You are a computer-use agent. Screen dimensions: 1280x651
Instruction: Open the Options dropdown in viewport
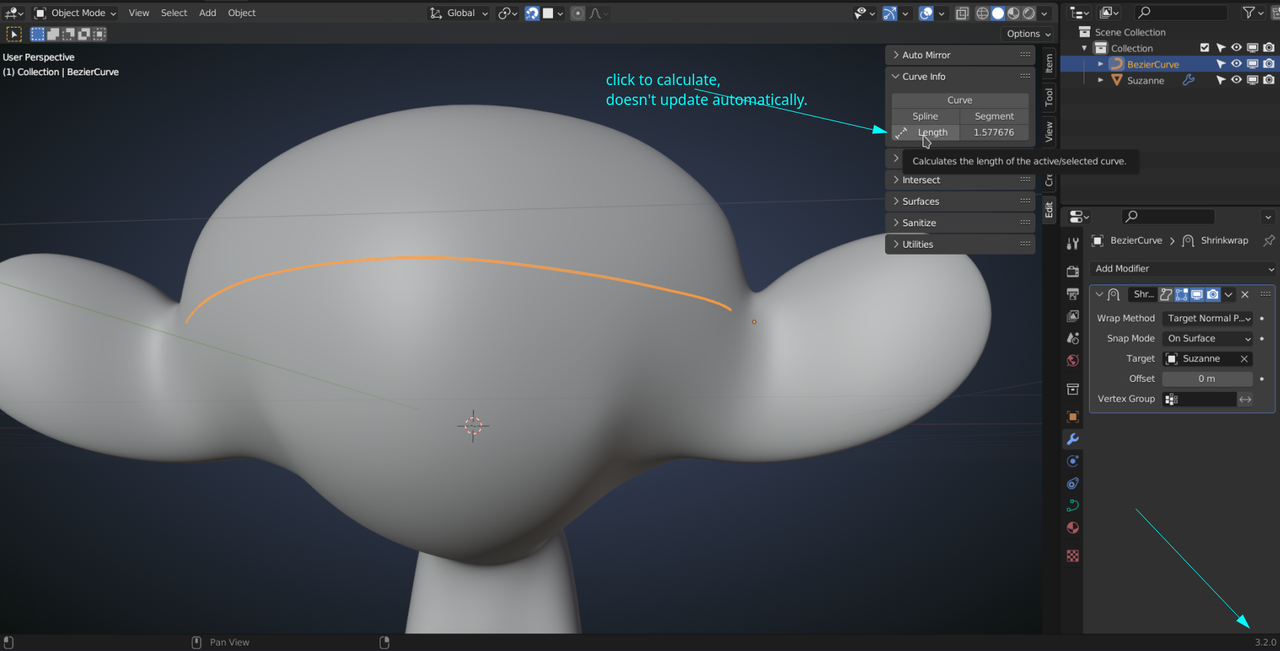tap(1029, 34)
